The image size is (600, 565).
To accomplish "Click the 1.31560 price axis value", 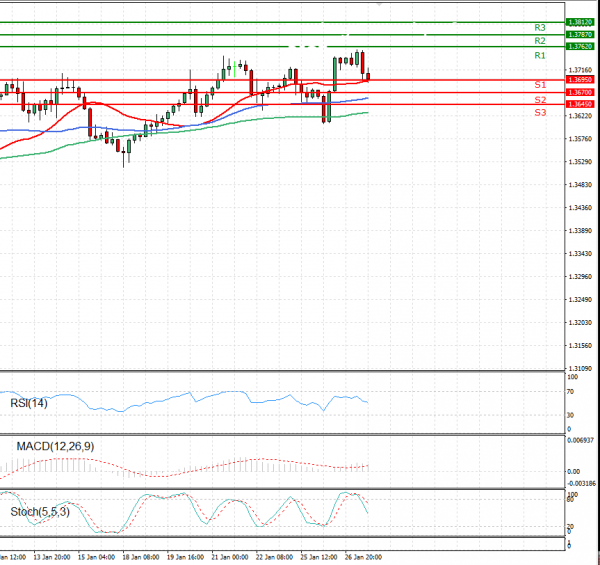I will tap(580, 345).
